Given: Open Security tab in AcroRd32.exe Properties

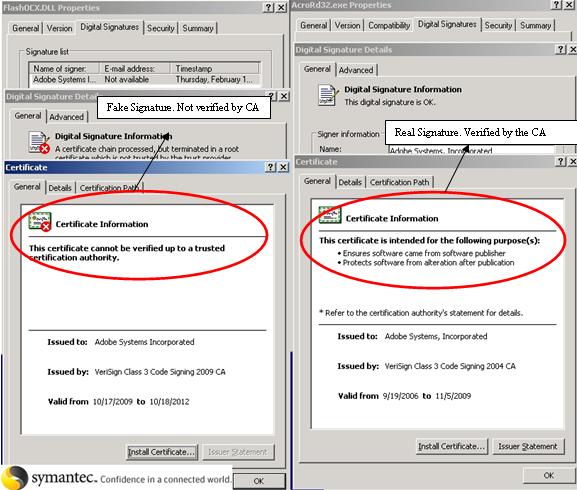Looking at the screenshot, I should pyautogui.click(x=498, y=25).
